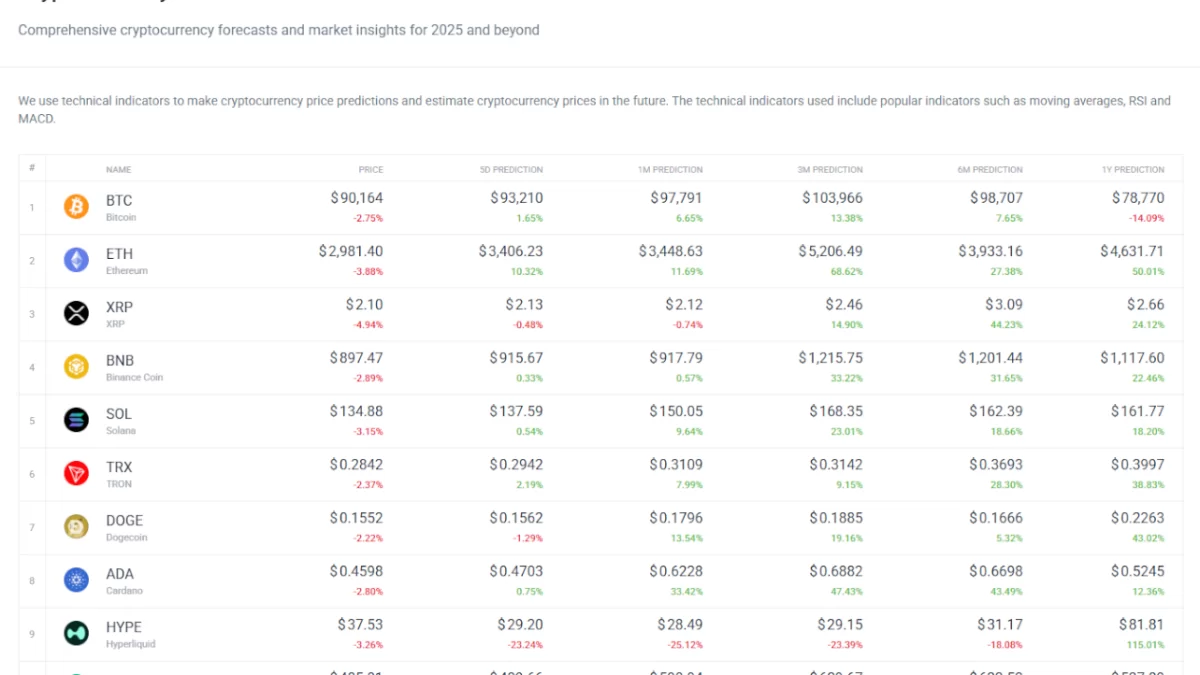Click the Ethereum coin icon
Viewport: 1200px width, 675px height.
click(77, 261)
